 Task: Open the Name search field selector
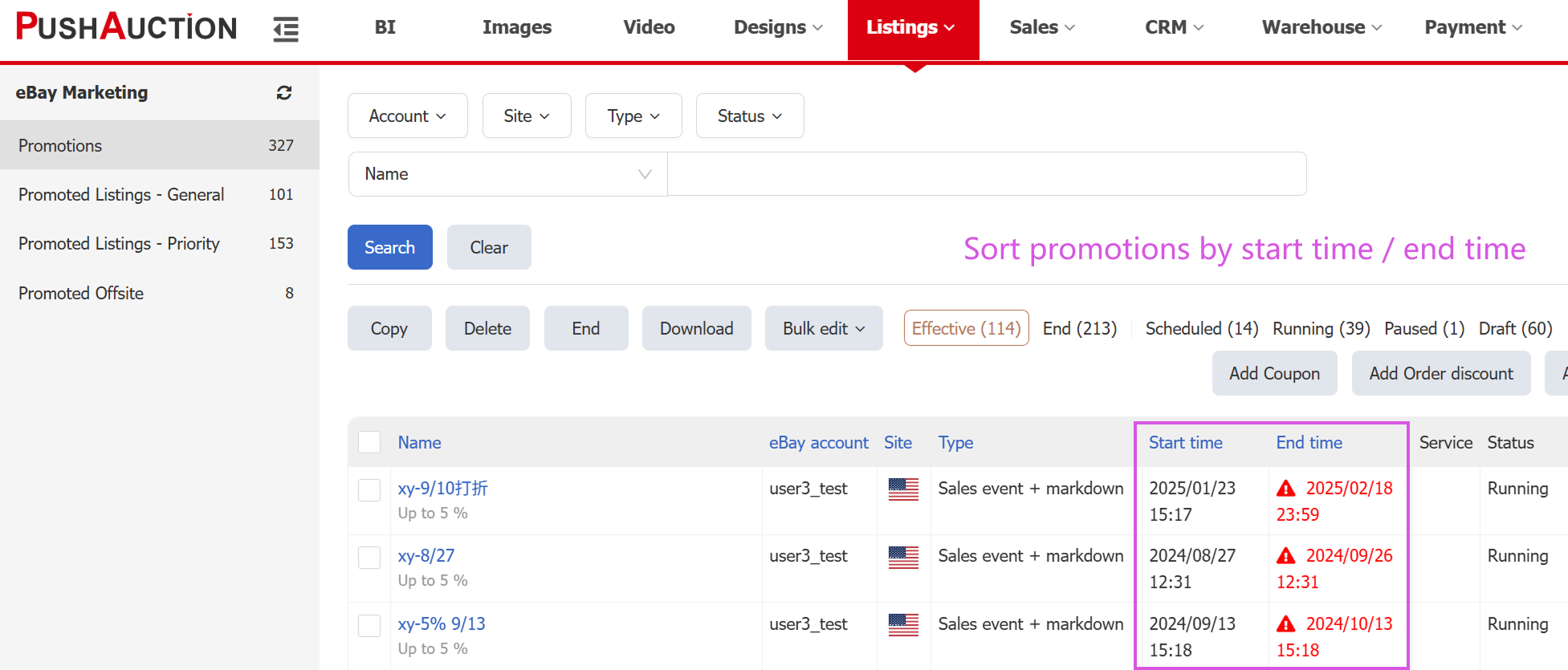click(507, 174)
